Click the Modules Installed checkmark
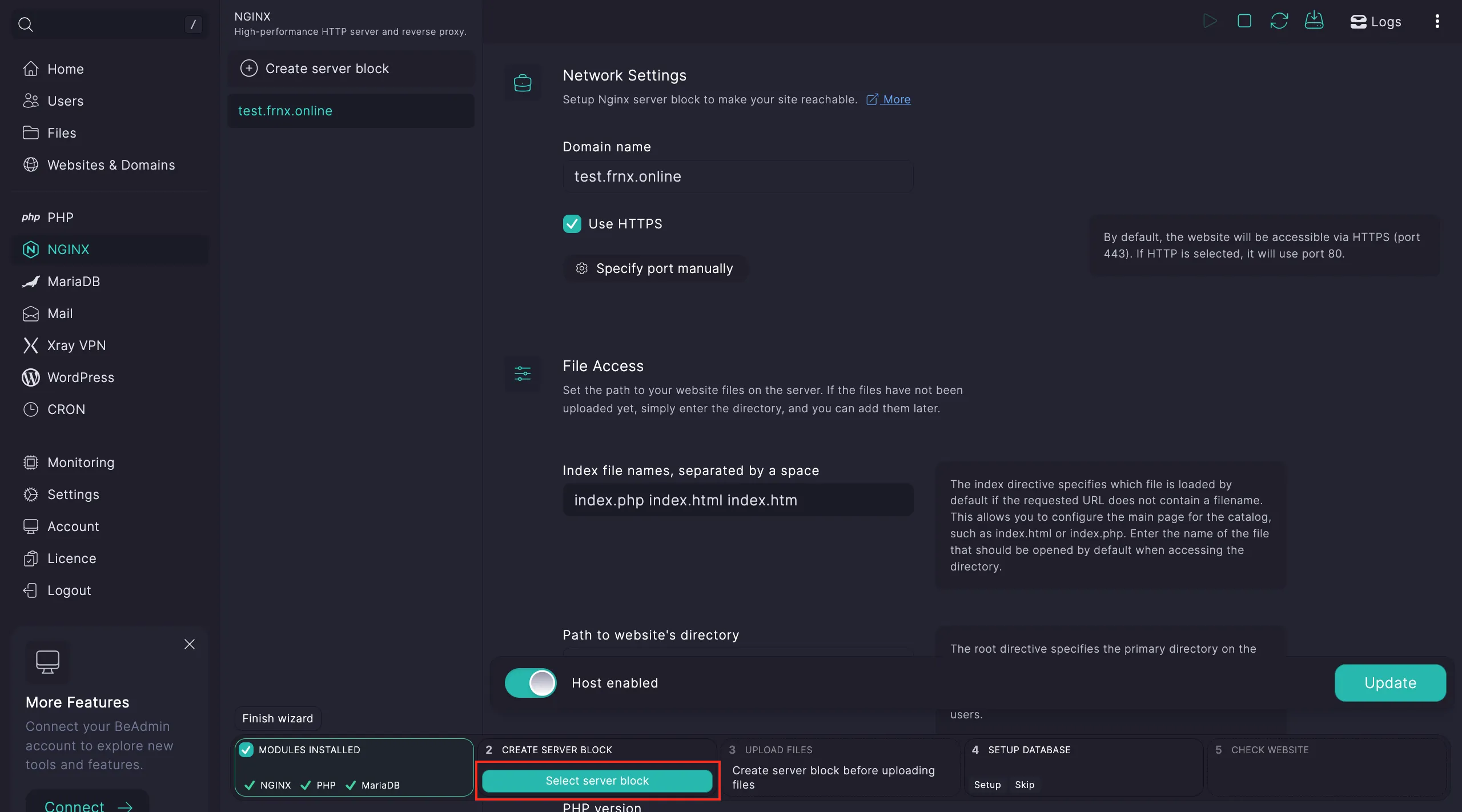Viewport: 1462px width, 812px height. (246, 750)
